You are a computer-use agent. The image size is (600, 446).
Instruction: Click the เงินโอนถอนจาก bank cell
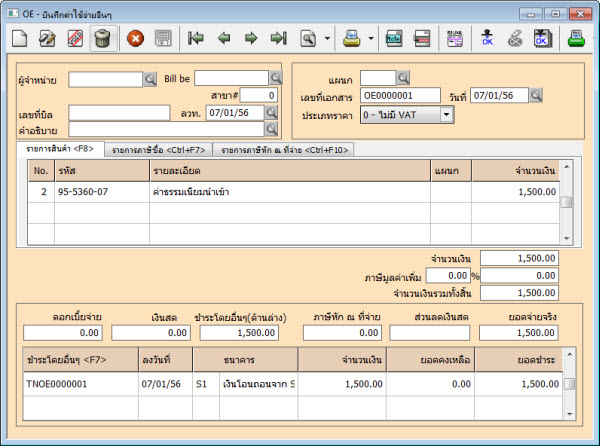(x=259, y=384)
